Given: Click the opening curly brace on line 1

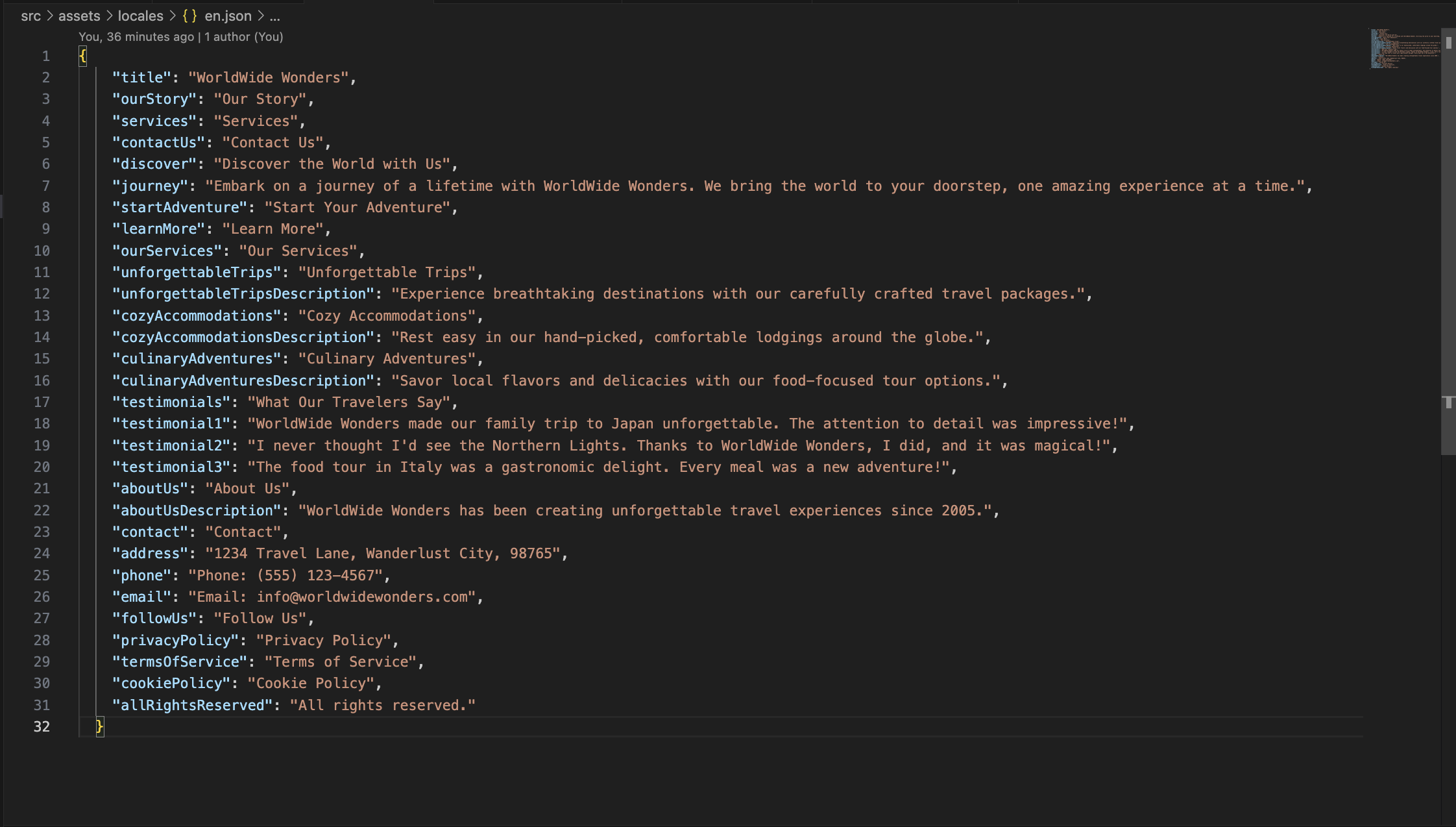Looking at the screenshot, I should pyautogui.click(x=82, y=56).
